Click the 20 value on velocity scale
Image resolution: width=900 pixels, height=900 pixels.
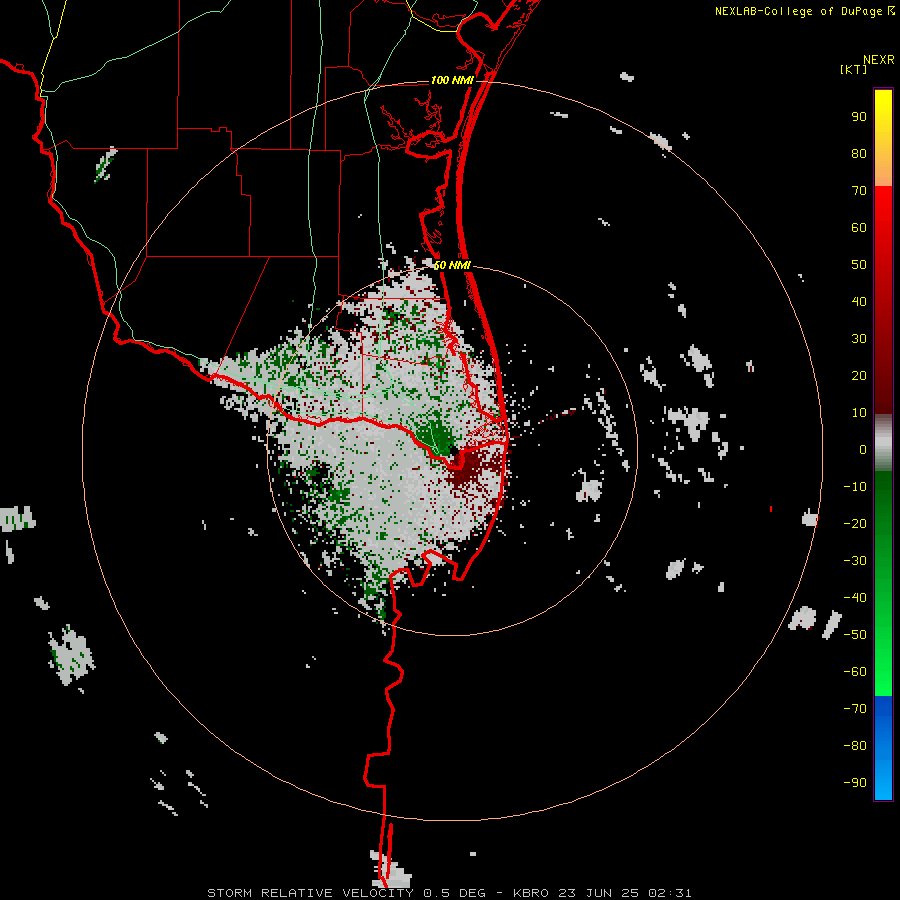click(x=859, y=375)
